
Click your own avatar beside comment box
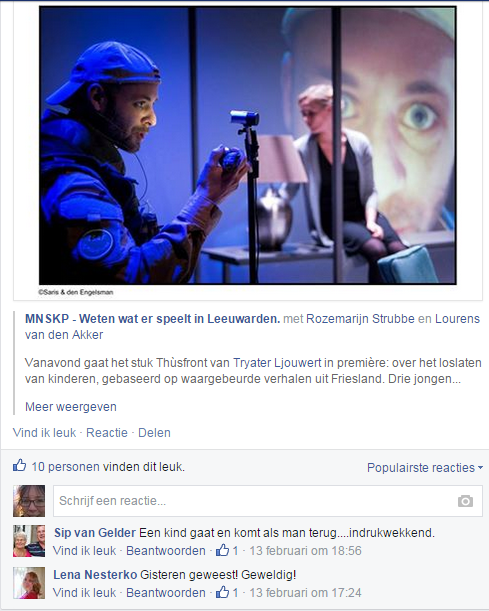pos(29,501)
